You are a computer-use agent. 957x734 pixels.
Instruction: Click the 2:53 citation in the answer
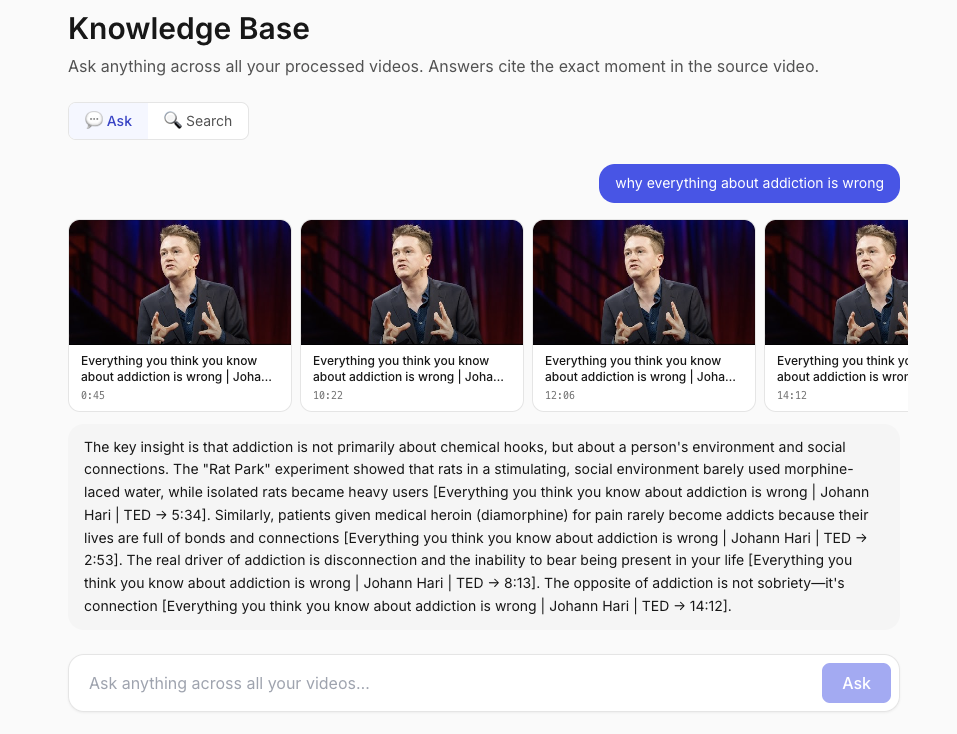[101, 560]
